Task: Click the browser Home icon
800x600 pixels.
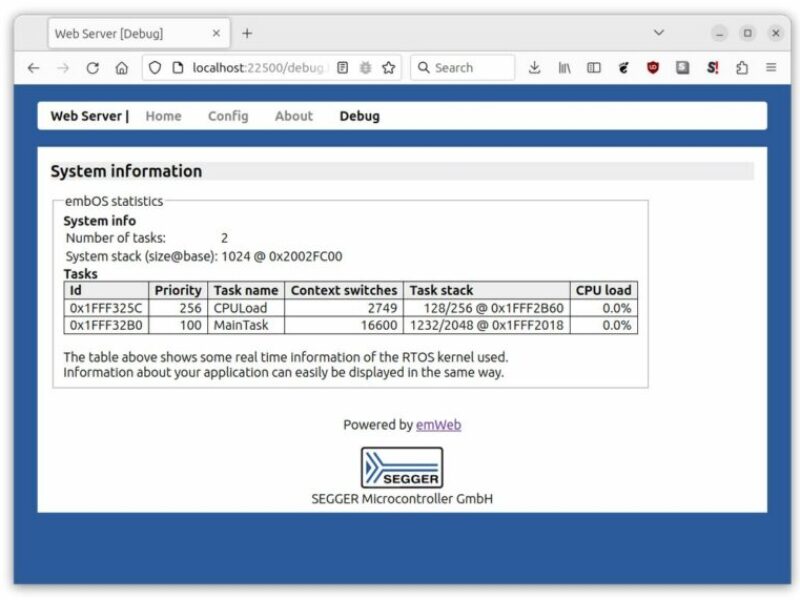Action: [119, 67]
